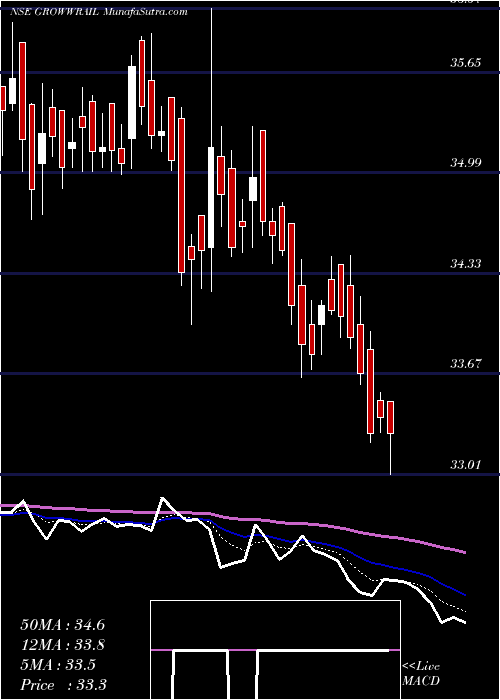Click the blue 12MA line end
Viewport: 500px width, 700px height.
click(x=464, y=594)
